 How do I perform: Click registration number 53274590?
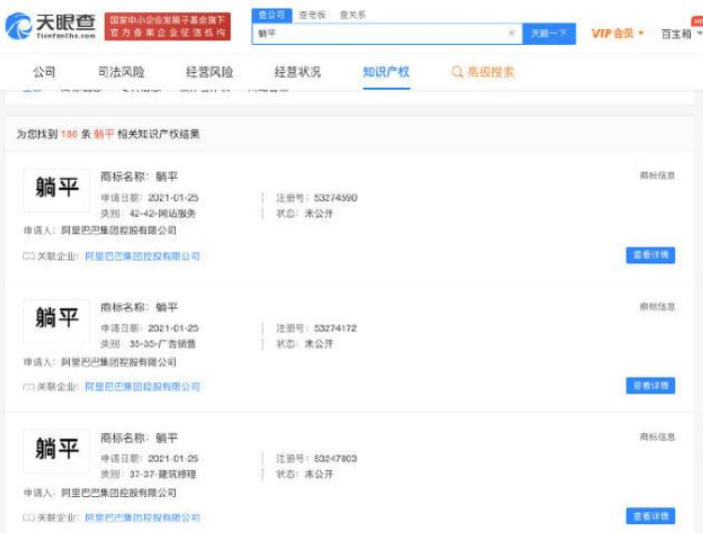pyautogui.click(x=335, y=198)
